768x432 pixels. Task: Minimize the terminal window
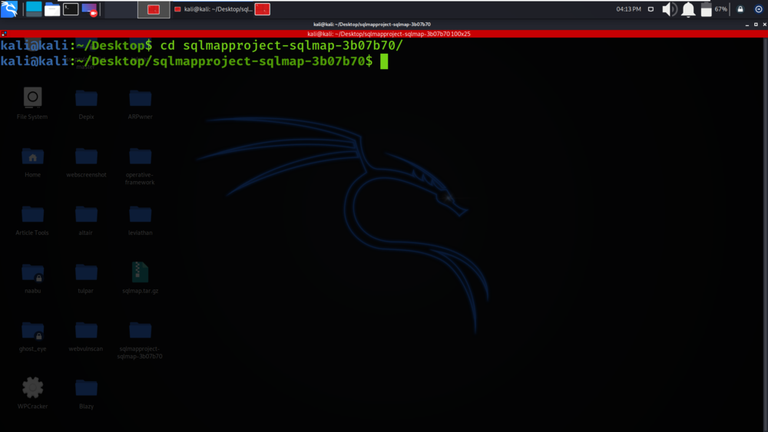(747, 24)
